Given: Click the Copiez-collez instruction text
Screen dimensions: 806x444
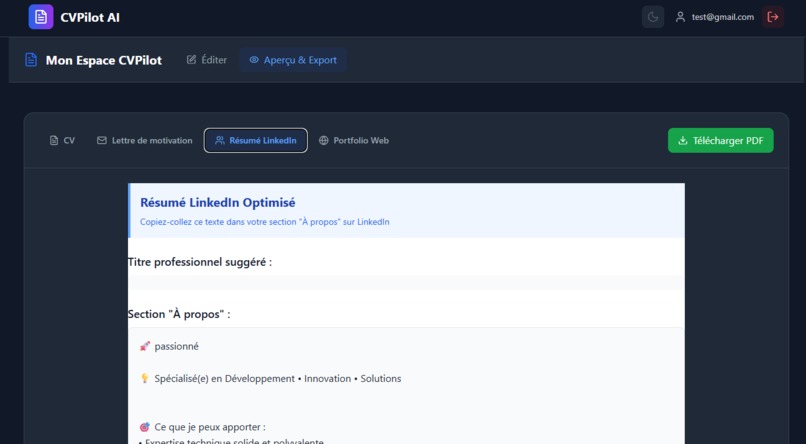Looking at the screenshot, I should point(265,222).
